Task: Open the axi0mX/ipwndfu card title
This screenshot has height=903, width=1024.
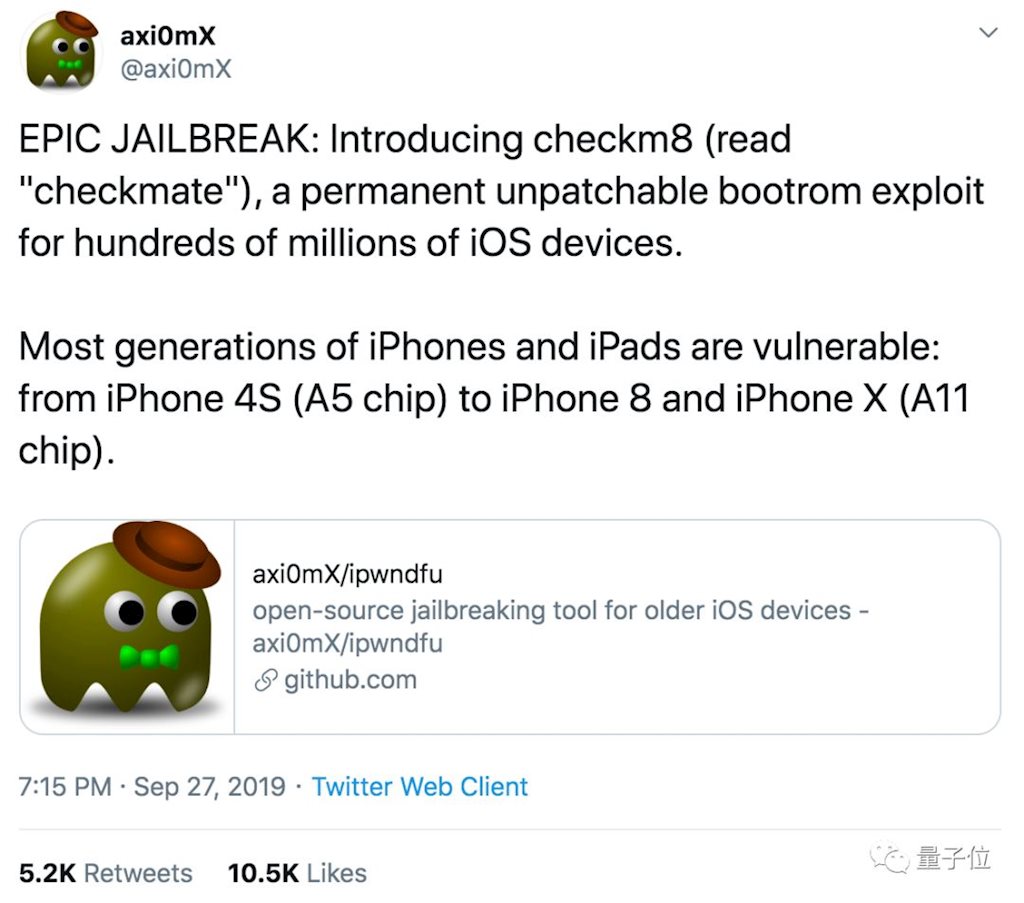Action: [x=347, y=575]
